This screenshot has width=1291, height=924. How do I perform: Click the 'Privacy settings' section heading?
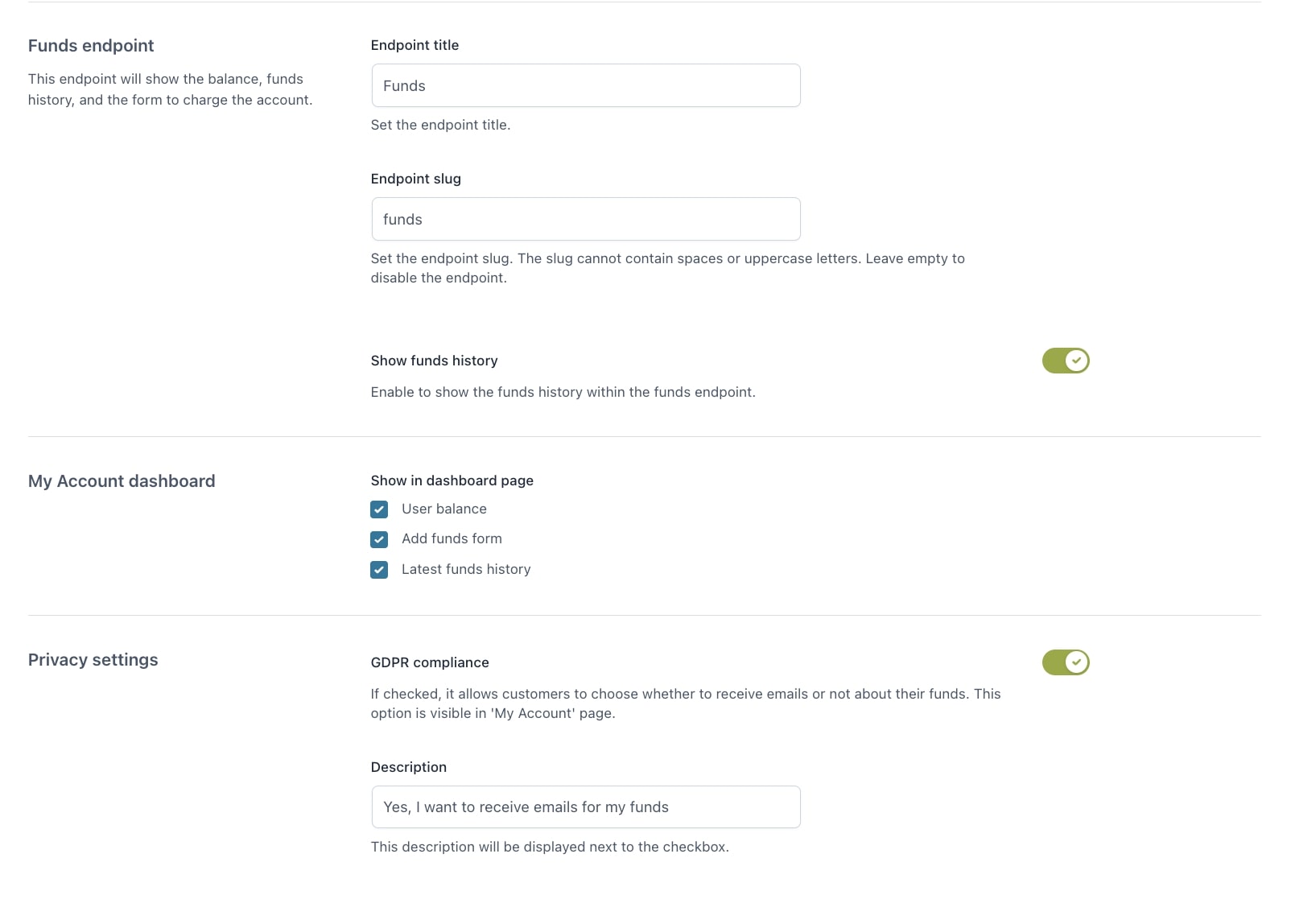coord(93,660)
